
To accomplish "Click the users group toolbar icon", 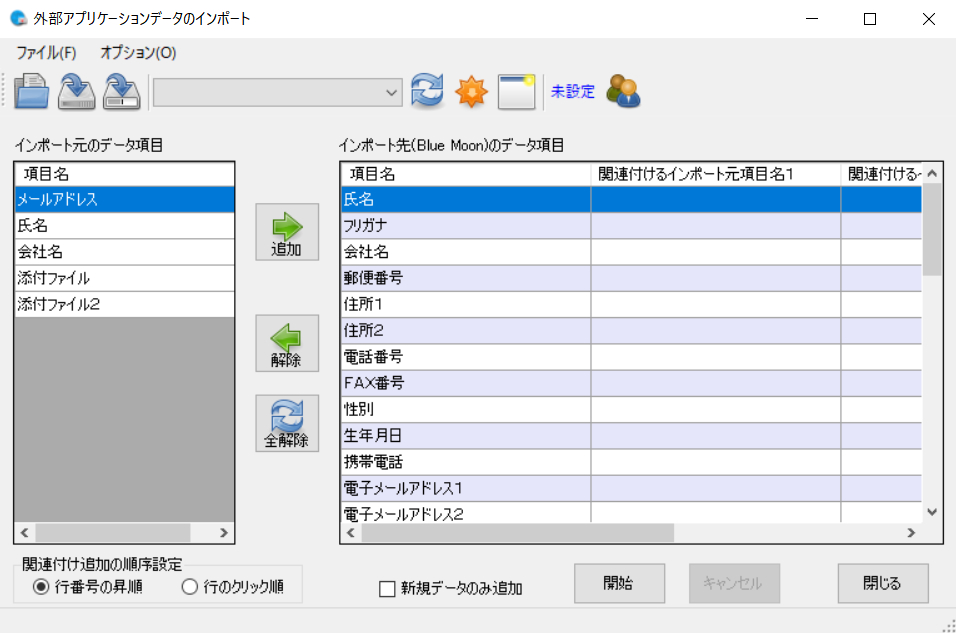I will tap(623, 91).
